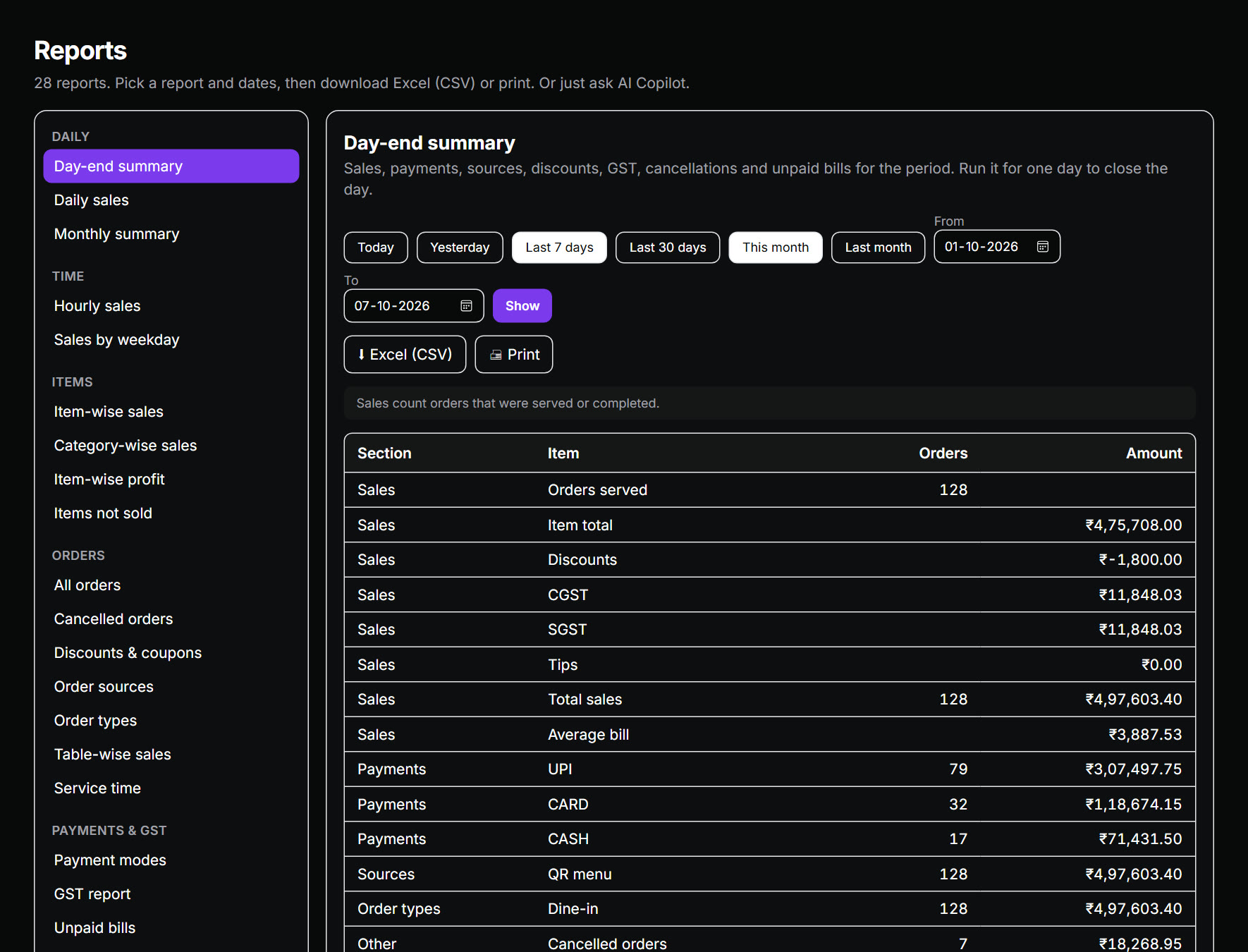Viewport: 1248px width, 952px height.
Task: Click the purple Show button
Action: (522, 306)
